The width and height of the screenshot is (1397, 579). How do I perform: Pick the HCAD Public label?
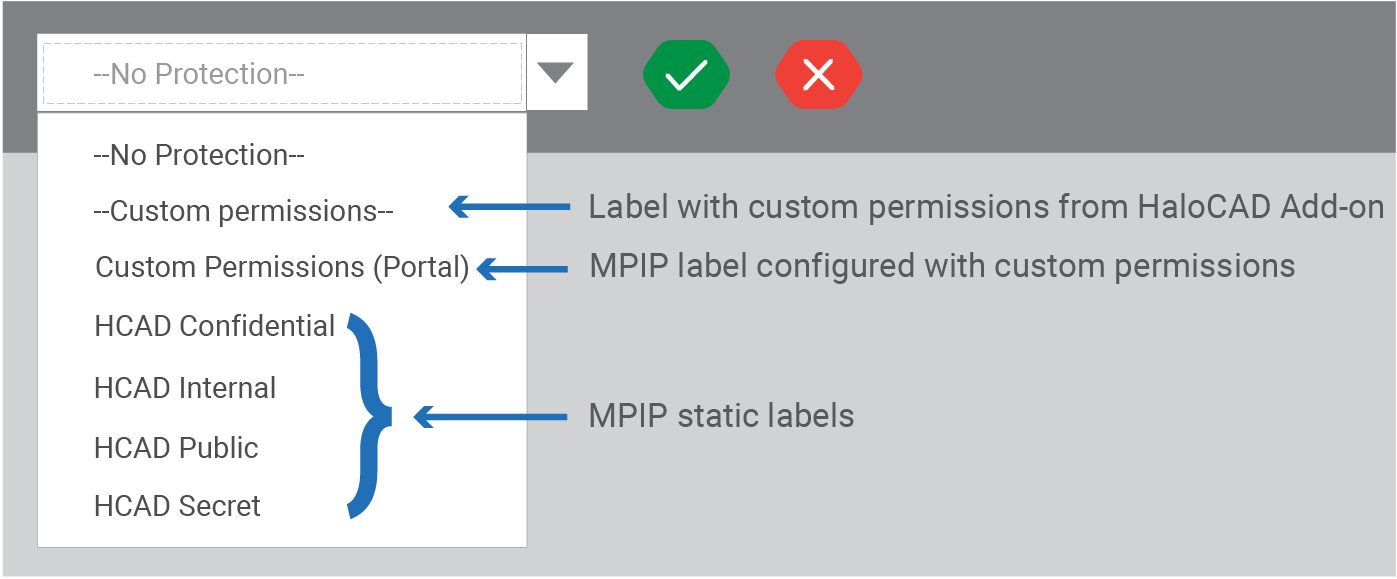pyautogui.click(x=176, y=448)
